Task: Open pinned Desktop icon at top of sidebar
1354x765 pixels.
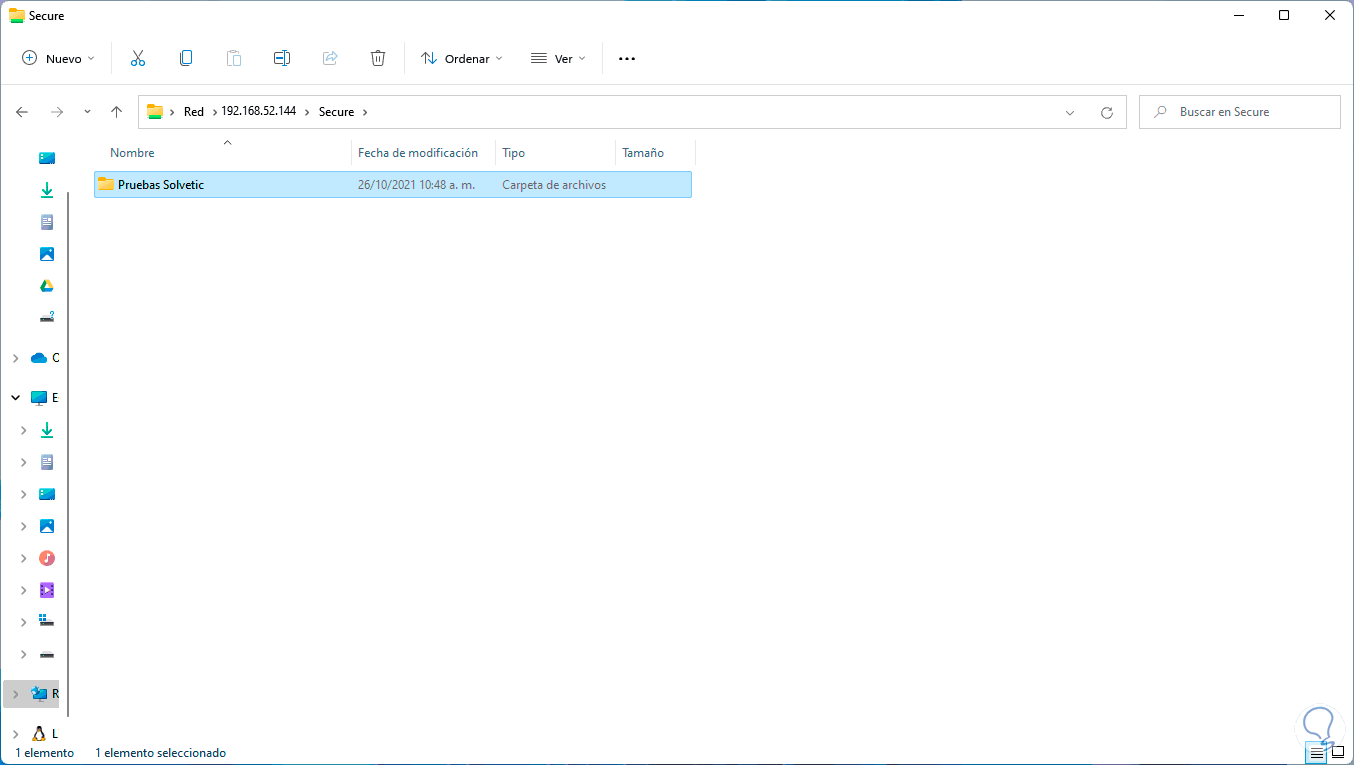Action: 46,158
